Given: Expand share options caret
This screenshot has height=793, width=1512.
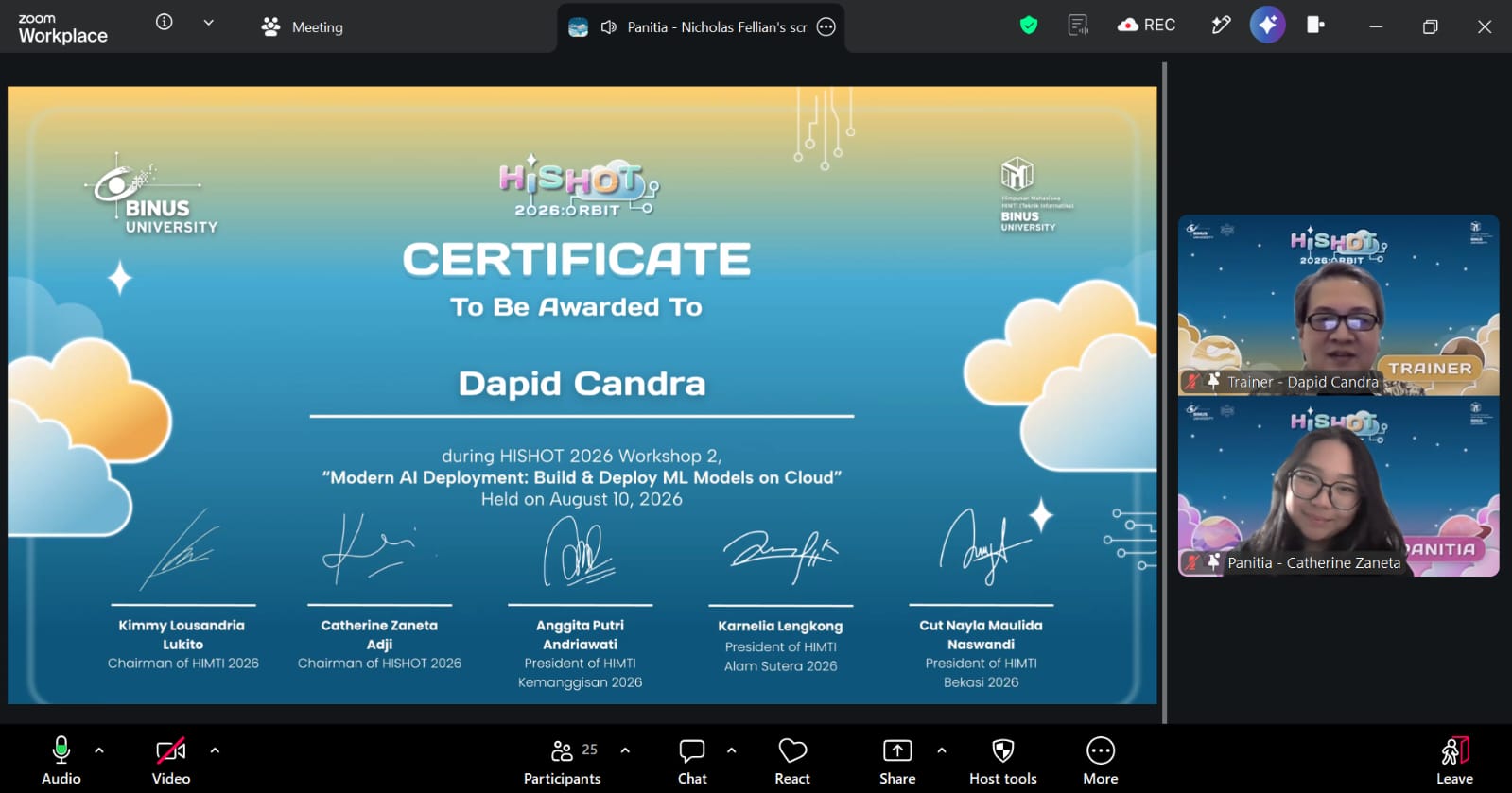Looking at the screenshot, I should pos(941,750).
